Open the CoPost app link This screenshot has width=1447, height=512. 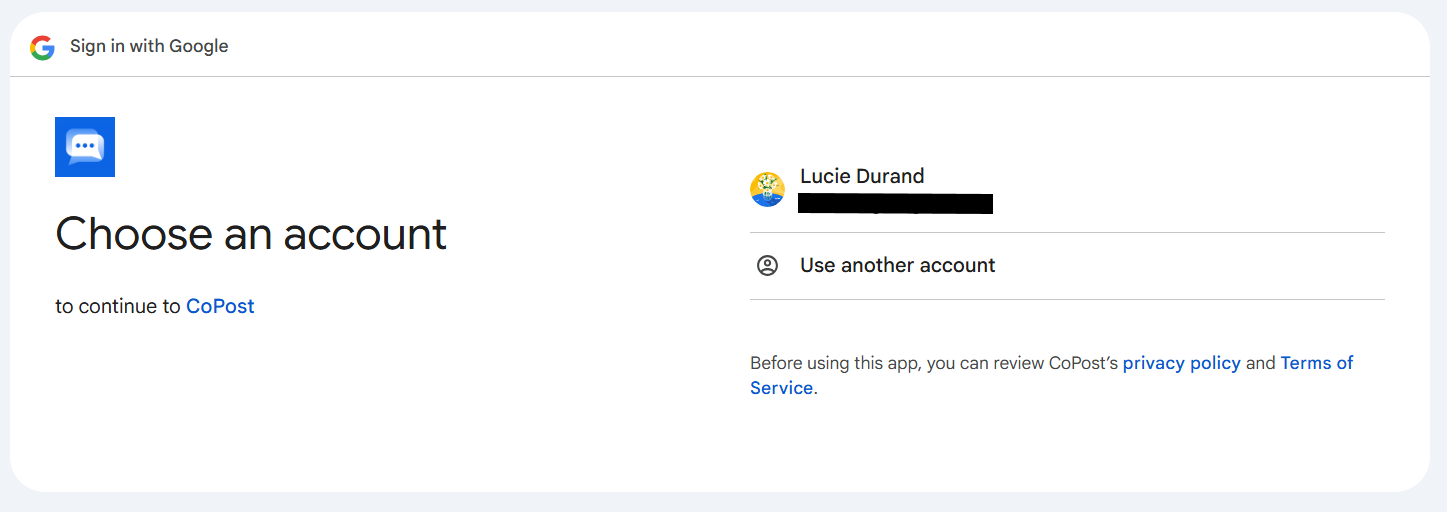click(x=220, y=306)
